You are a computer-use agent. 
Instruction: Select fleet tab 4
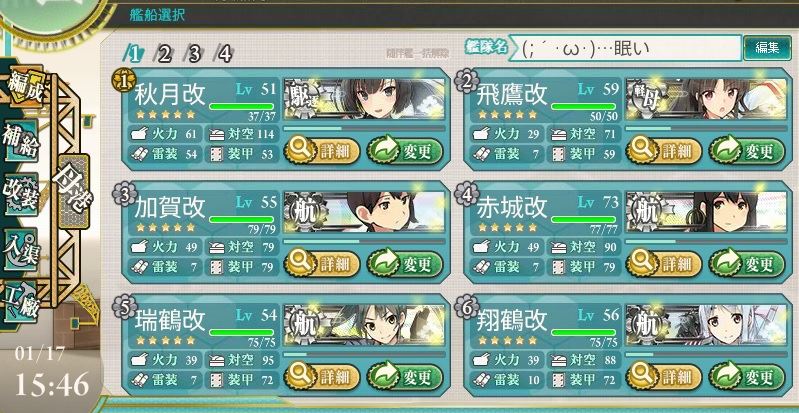224,54
